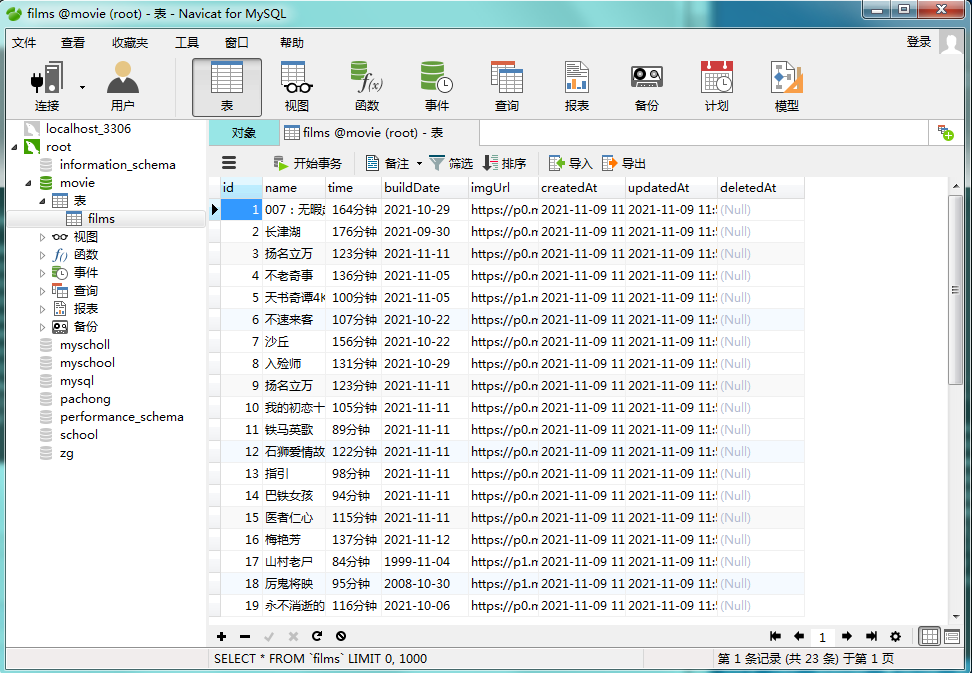The width and height of the screenshot is (972, 673).
Task: Open the 窗口 menu
Action: (x=236, y=43)
